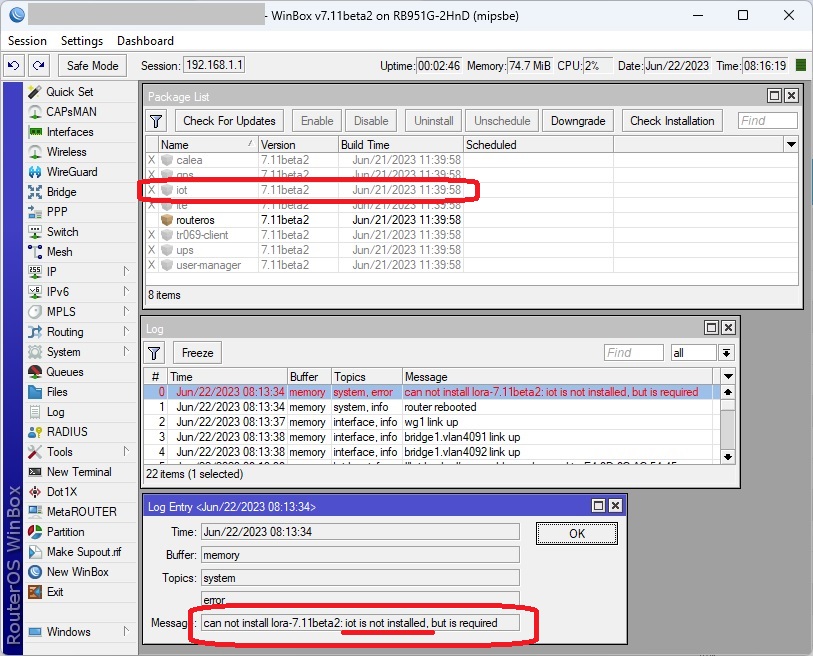Click the System gear icon
Viewport: 813px width, 656px height.
pos(35,352)
